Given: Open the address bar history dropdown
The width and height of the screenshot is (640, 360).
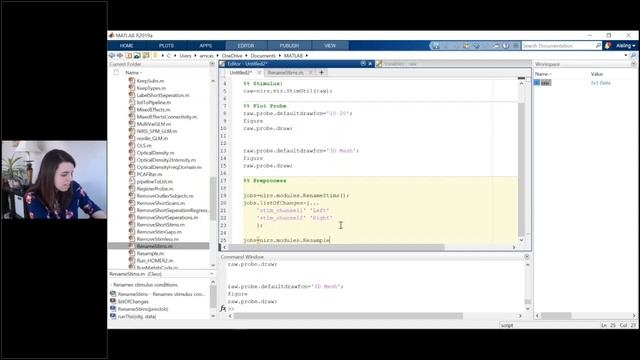Looking at the screenshot, I should pos(626,56).
